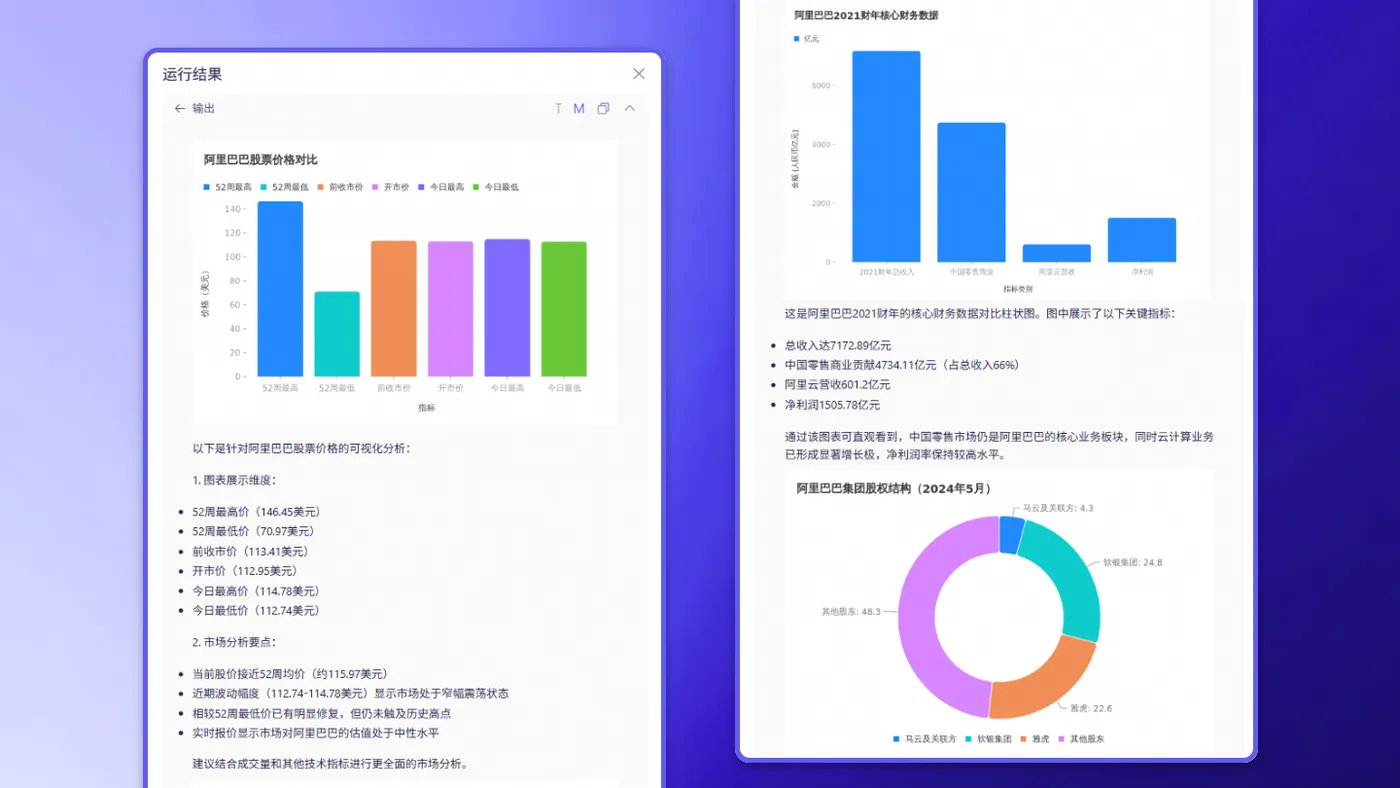This screenshot has height=788, width=1400.
Task: Toggle the 亿元 legend entry in financial chart
Action: [x=806, y=38]
